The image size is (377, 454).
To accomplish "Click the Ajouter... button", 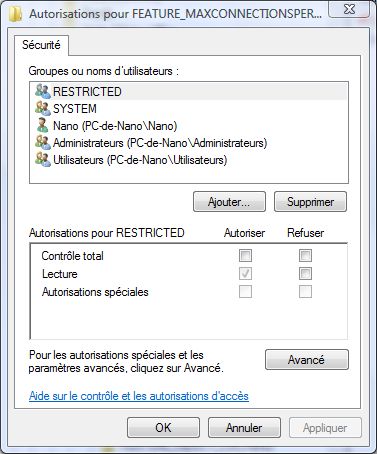I will tap(229, 202).
